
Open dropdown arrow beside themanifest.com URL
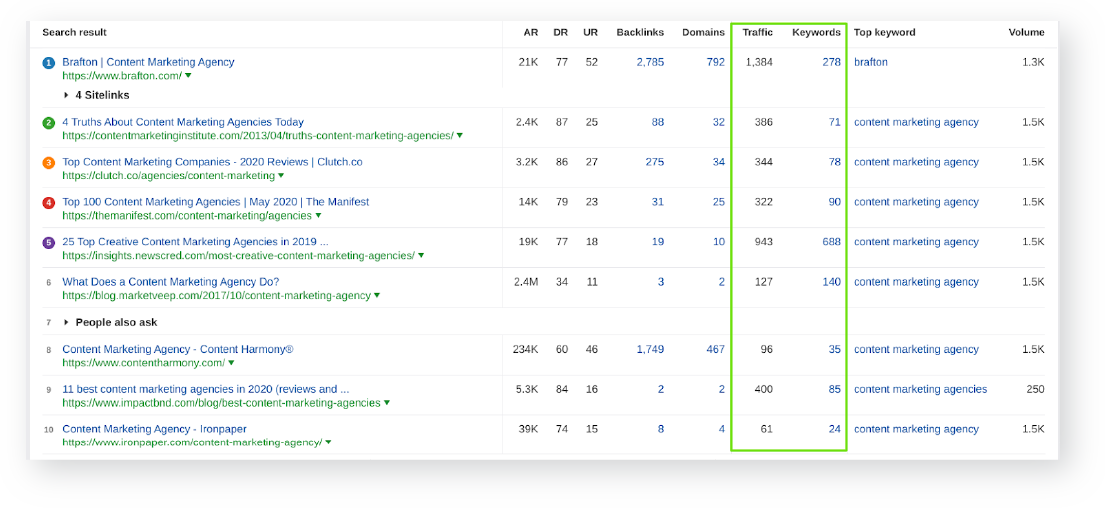click(x=318, y=216)
